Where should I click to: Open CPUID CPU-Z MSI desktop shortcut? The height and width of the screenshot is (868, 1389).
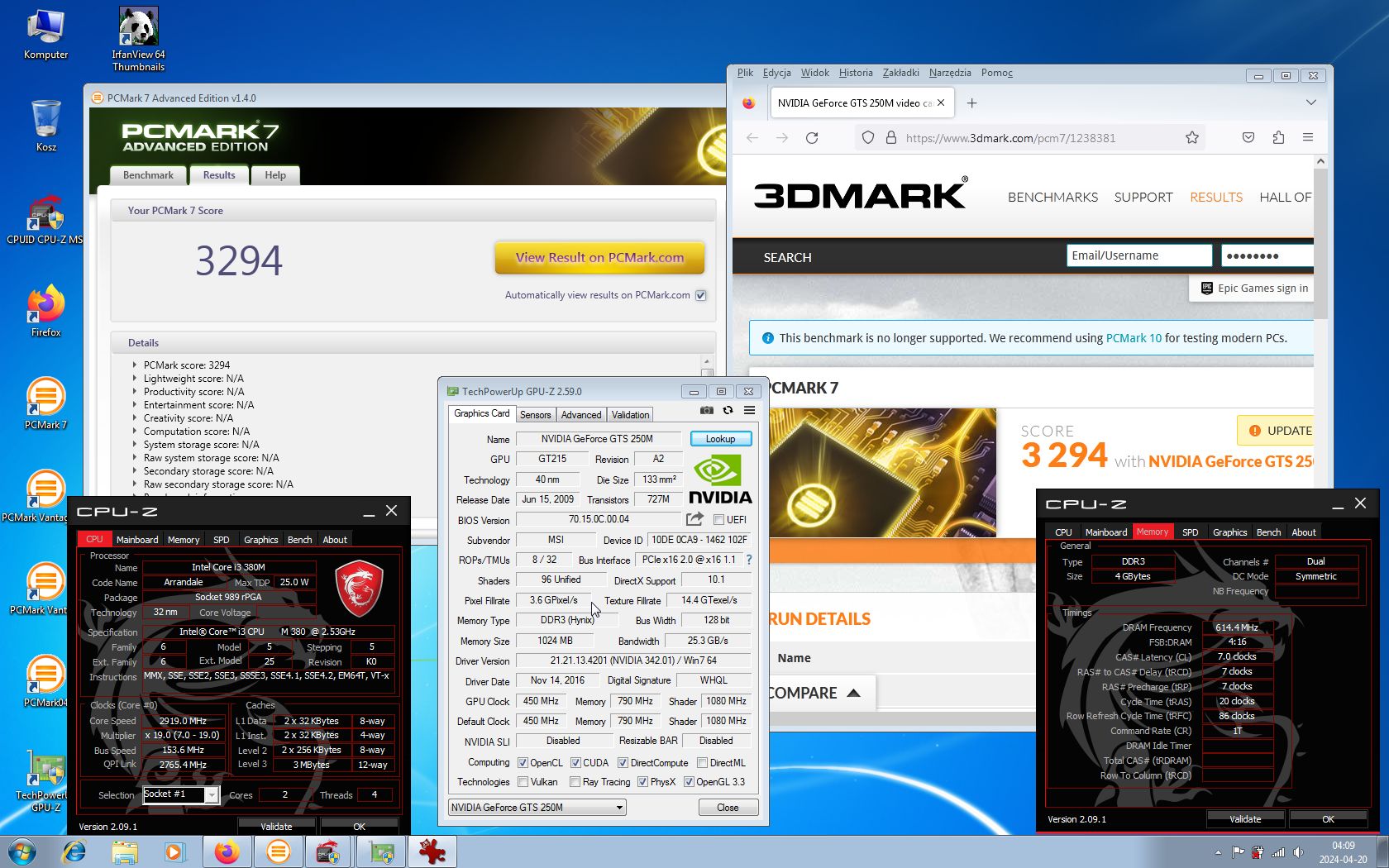pyautogui.click(x=45, y=220)
